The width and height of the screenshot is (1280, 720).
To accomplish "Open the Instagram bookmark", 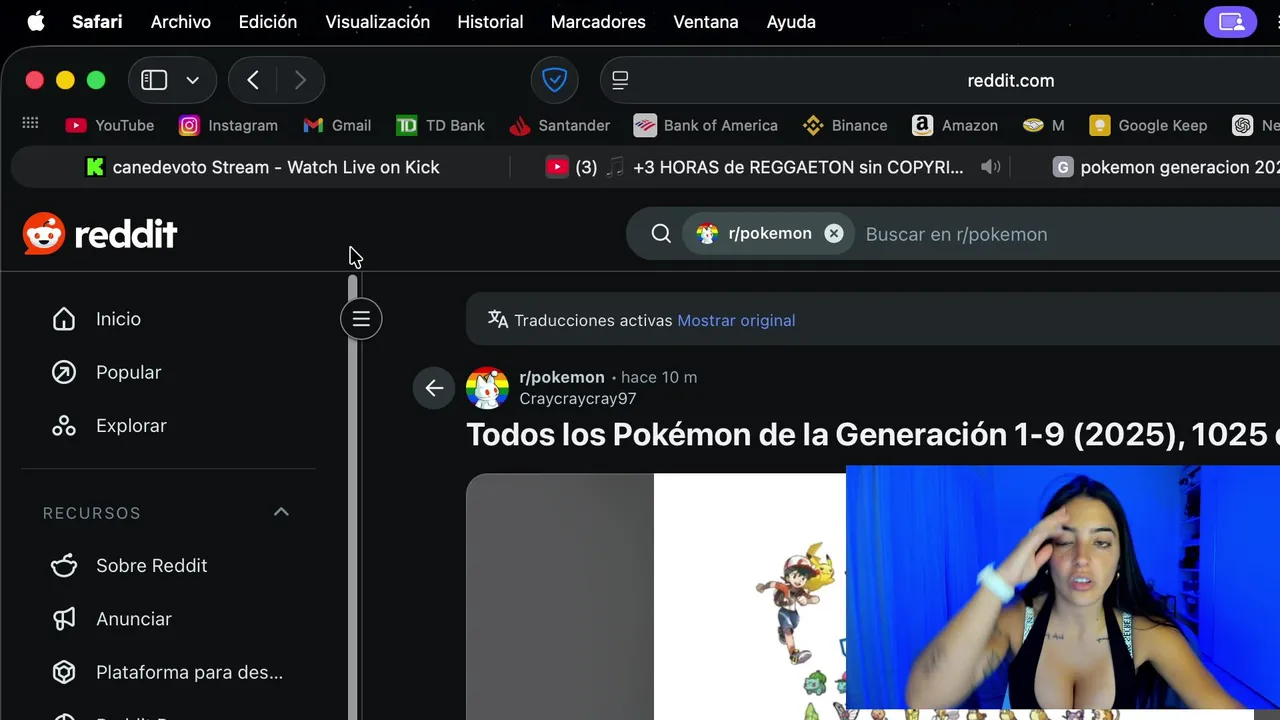I will [228, 125].
